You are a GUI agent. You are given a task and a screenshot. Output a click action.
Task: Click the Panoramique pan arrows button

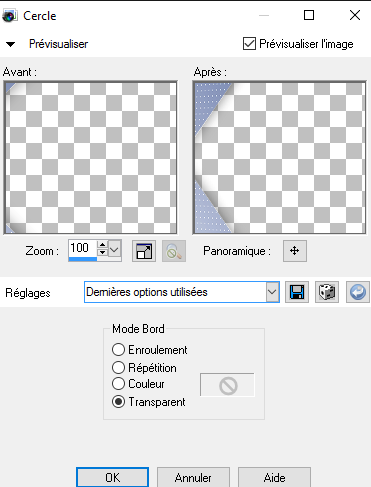click(295, 251)
